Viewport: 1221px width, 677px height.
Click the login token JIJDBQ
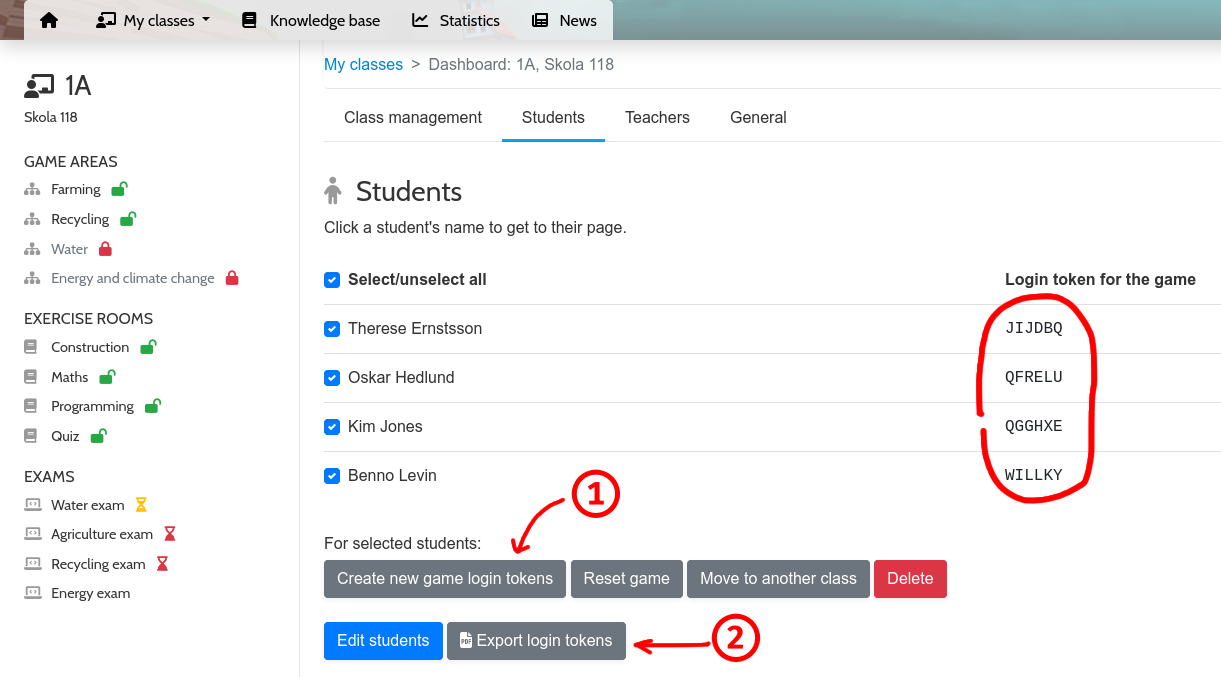[x=1034, y=329]
